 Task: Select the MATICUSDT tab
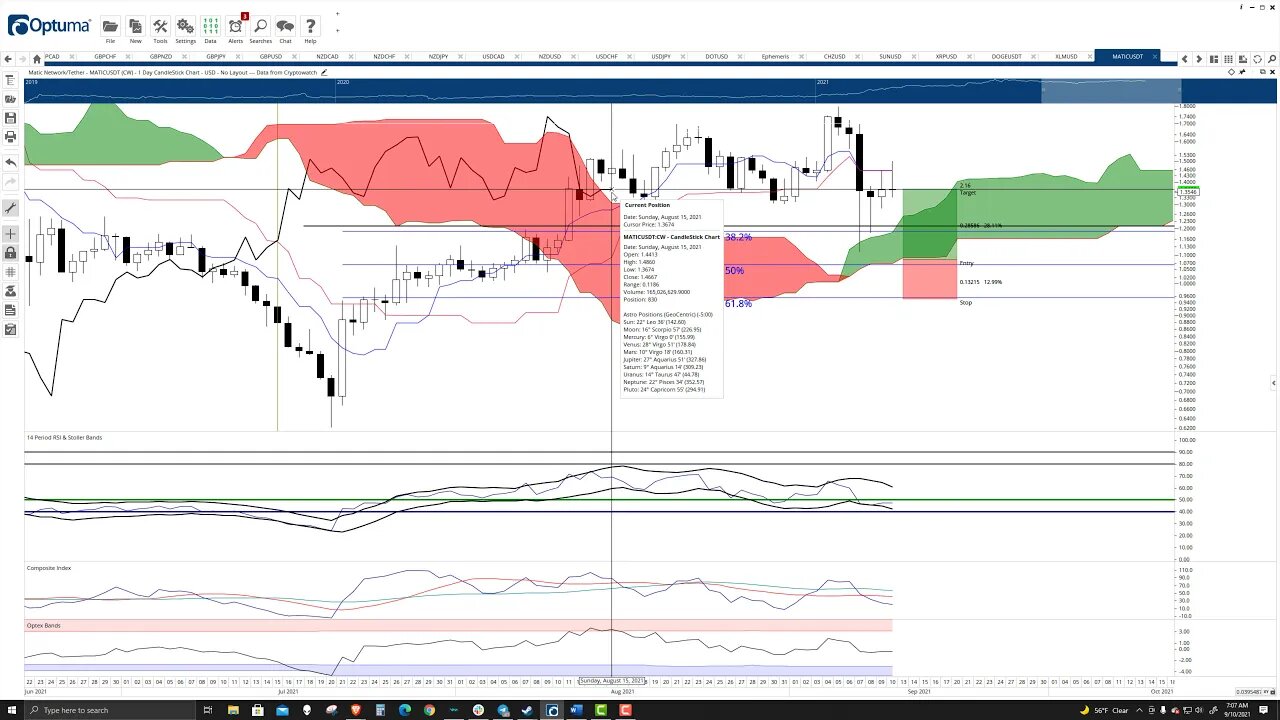coord(1128,57)
